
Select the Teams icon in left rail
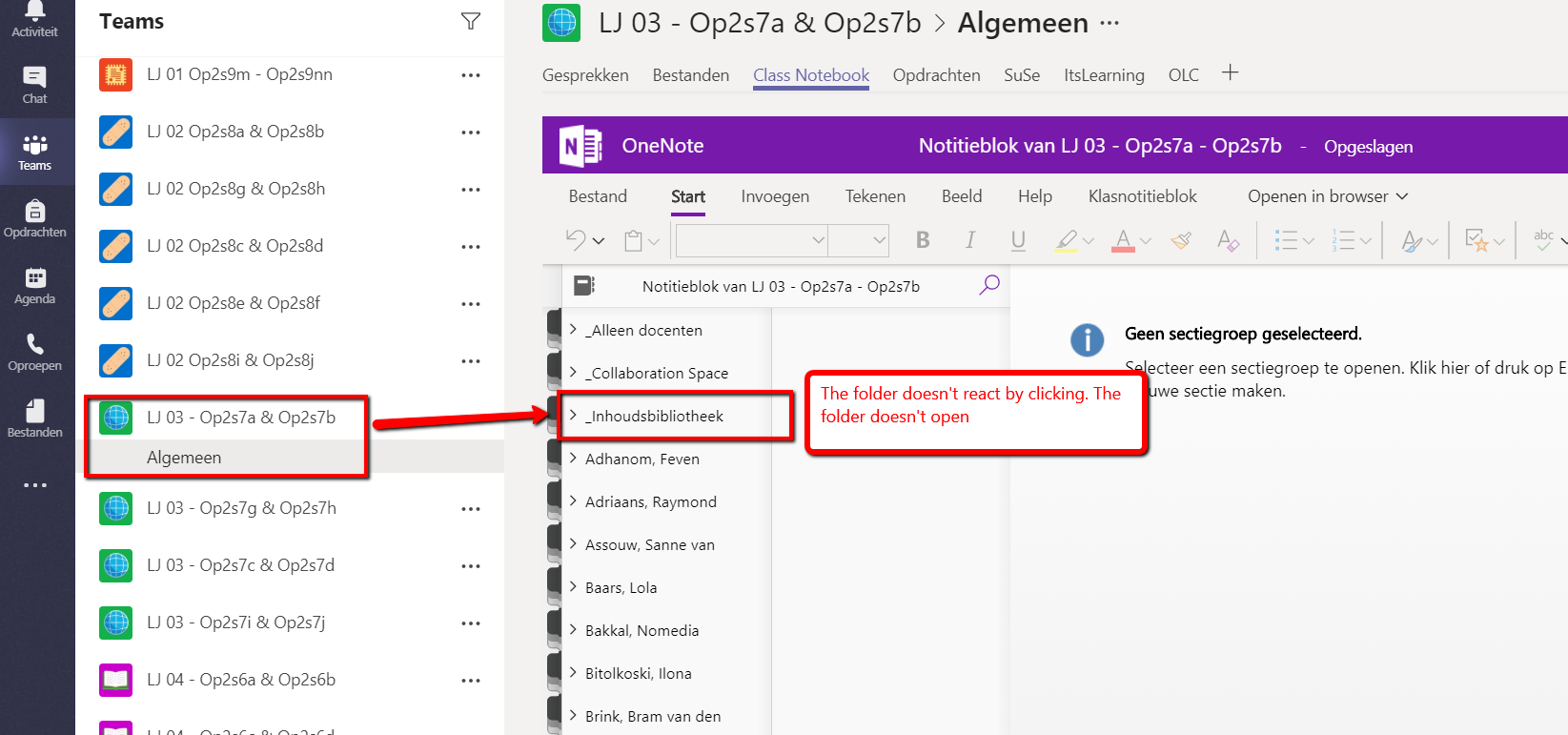point(35,153)
